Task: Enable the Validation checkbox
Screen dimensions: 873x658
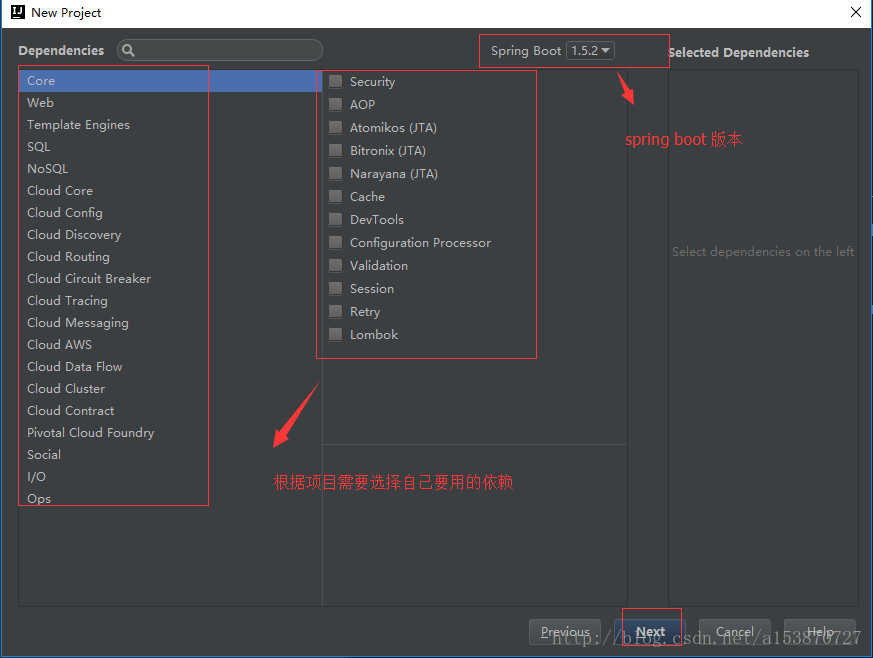Action: [335, 266]
